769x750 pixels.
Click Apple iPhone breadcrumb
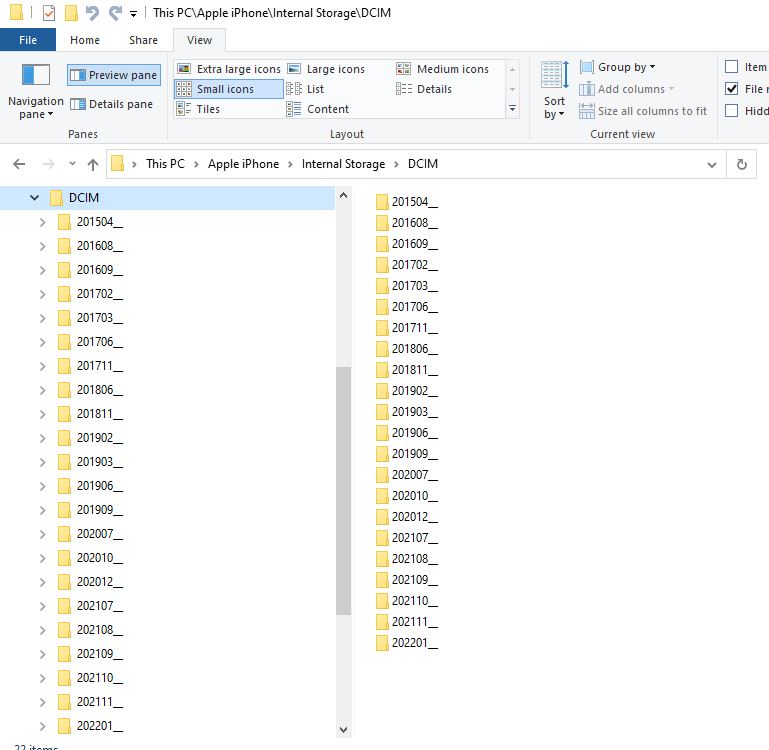(x=243, y=164)
